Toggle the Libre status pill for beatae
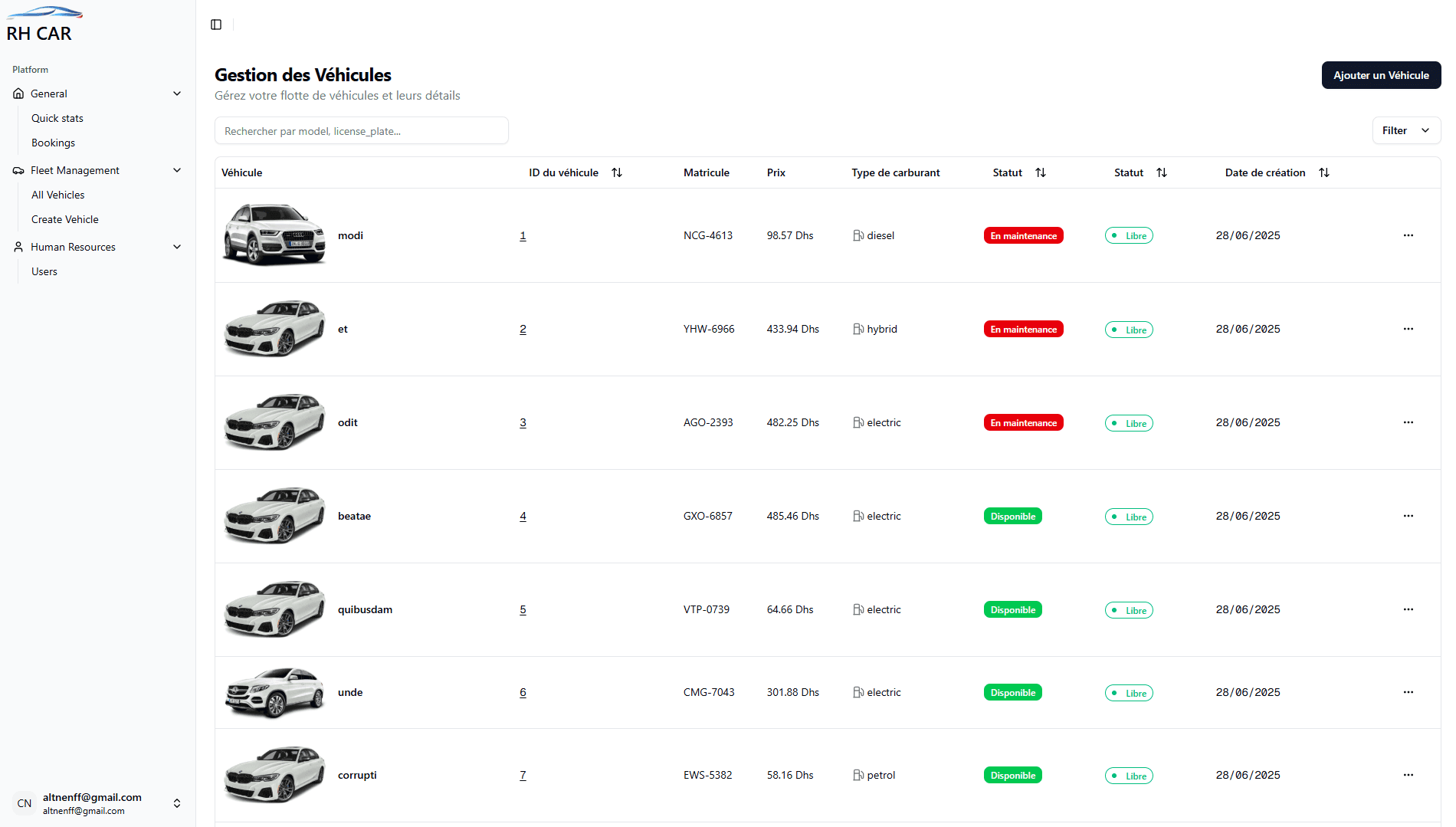Image resolution: width=1456 pixels, height=827 pixels. pos(1128,517)
